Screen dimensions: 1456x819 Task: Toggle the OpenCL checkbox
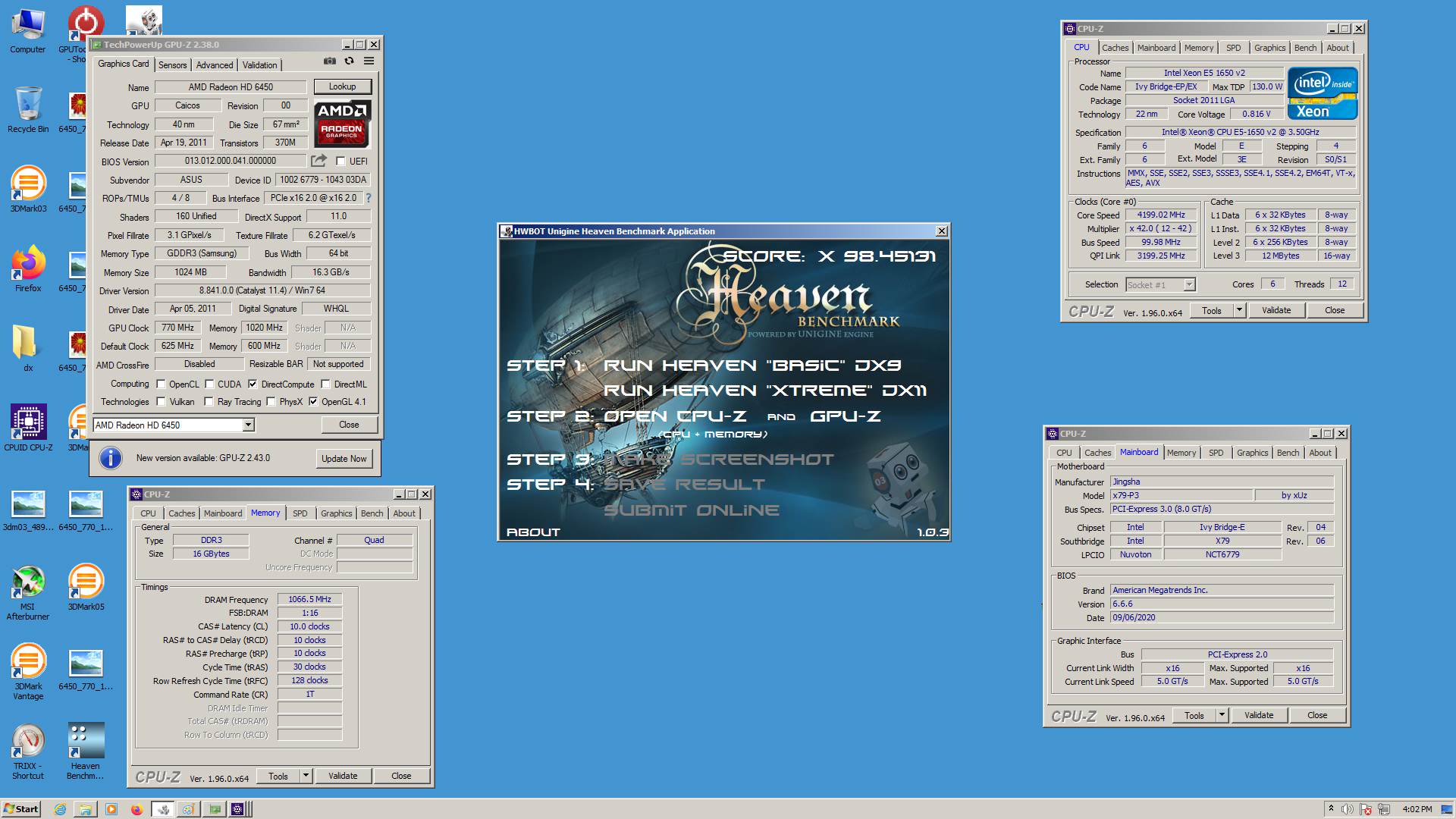(x=161, y=384)
